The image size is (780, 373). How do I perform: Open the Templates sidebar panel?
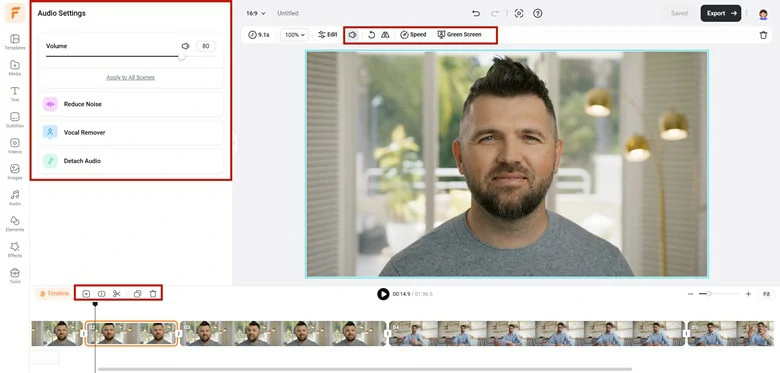point(15,42)
